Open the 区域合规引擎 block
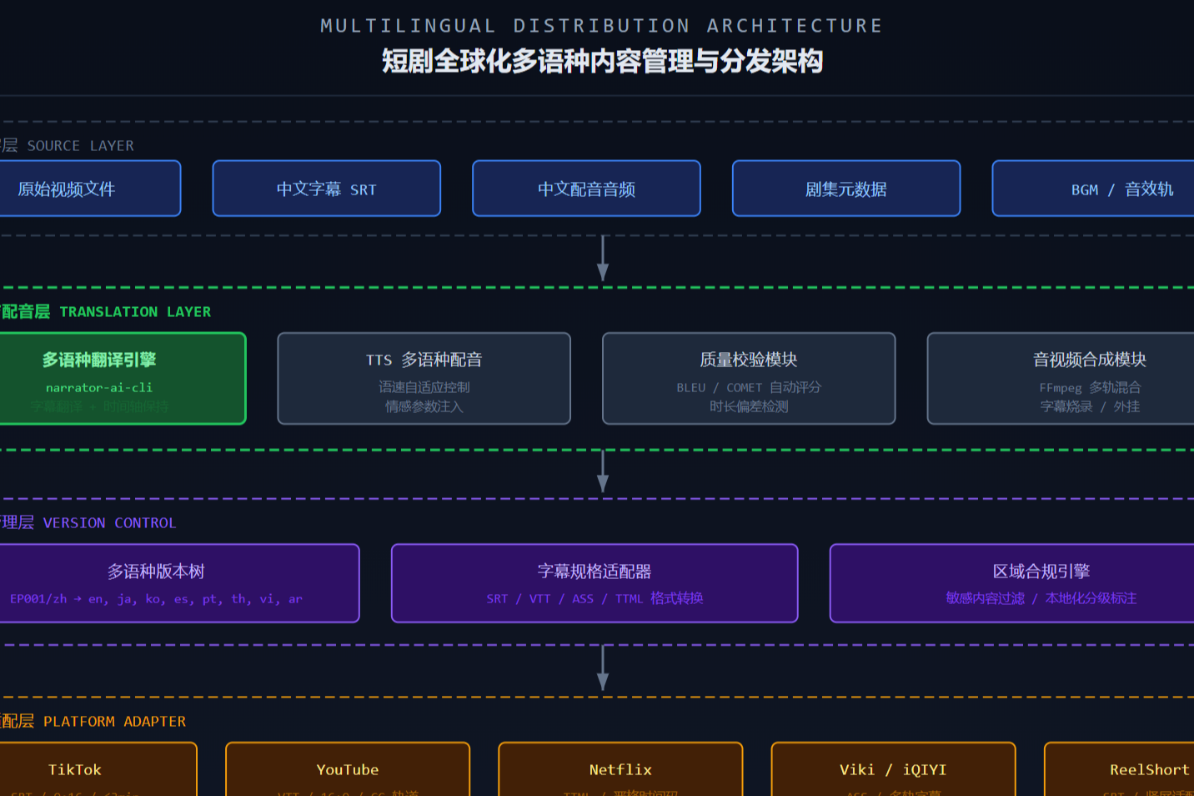Viewport: 1194px width, 796px height. pos(1012,583)
